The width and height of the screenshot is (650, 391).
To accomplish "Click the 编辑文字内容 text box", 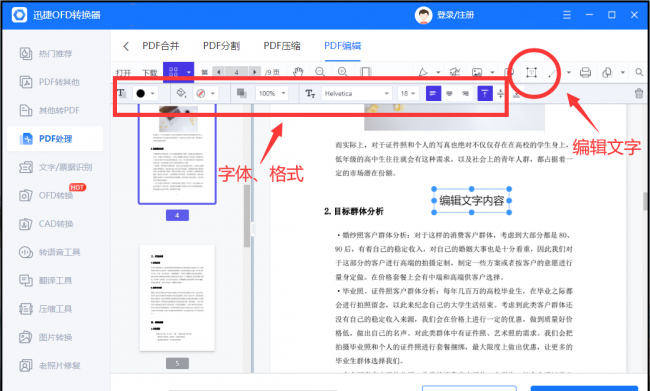I will pos(472,201).
